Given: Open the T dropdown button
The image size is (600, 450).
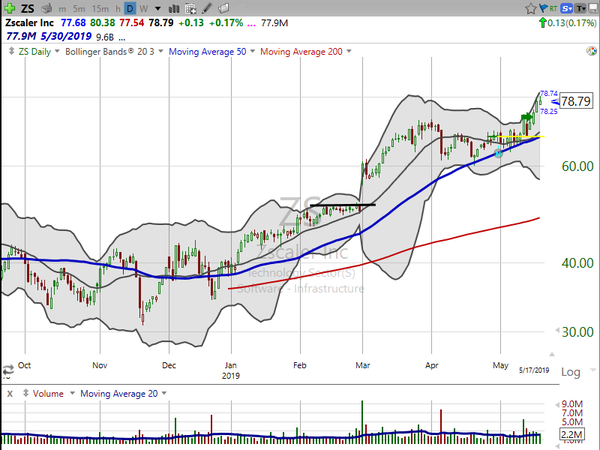Looking at the screenshot, I should [x=580, y=8].
